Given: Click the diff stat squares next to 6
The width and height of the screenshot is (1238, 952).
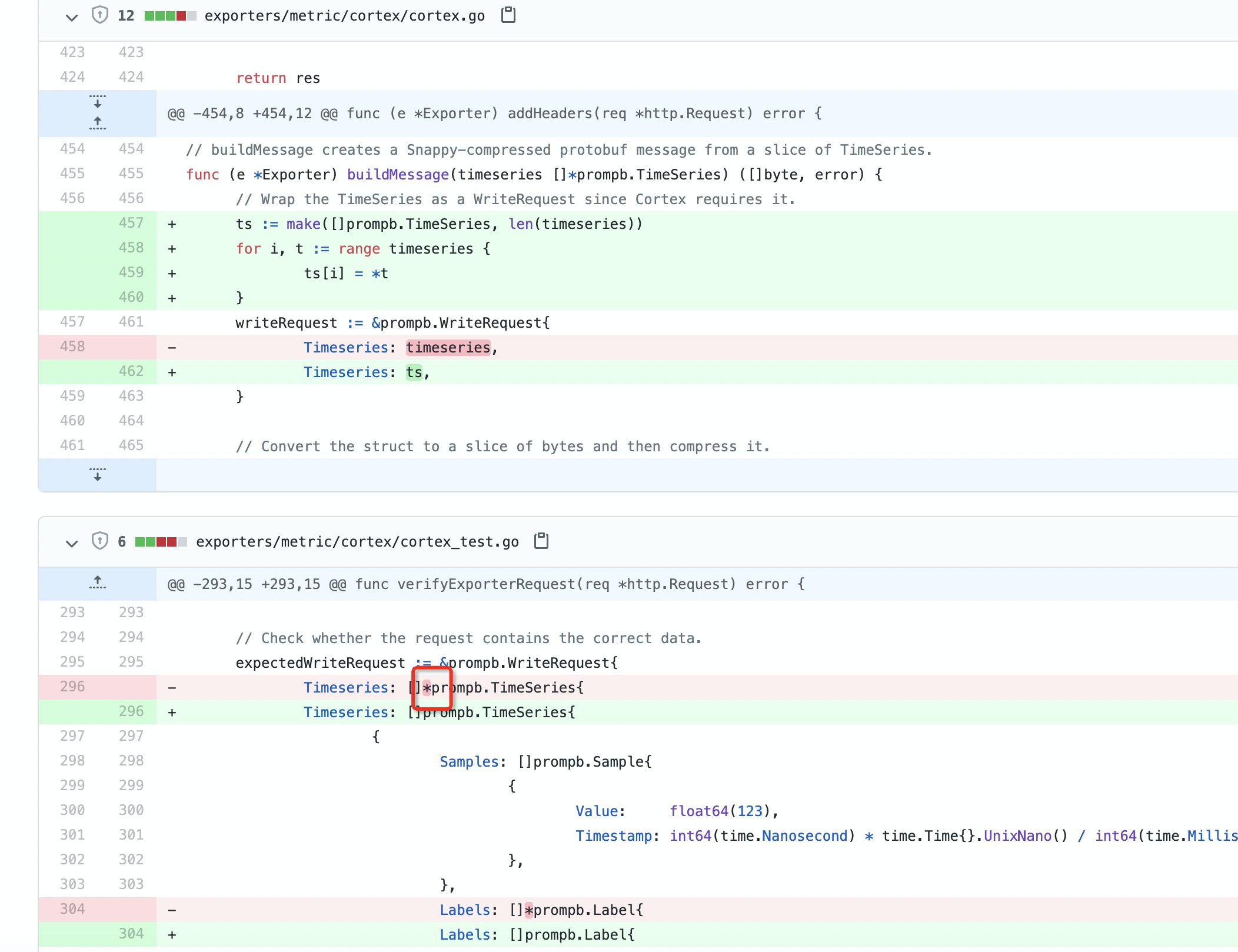Looking at the screenshot, I should pyautogui.click(x=161, y=541).
